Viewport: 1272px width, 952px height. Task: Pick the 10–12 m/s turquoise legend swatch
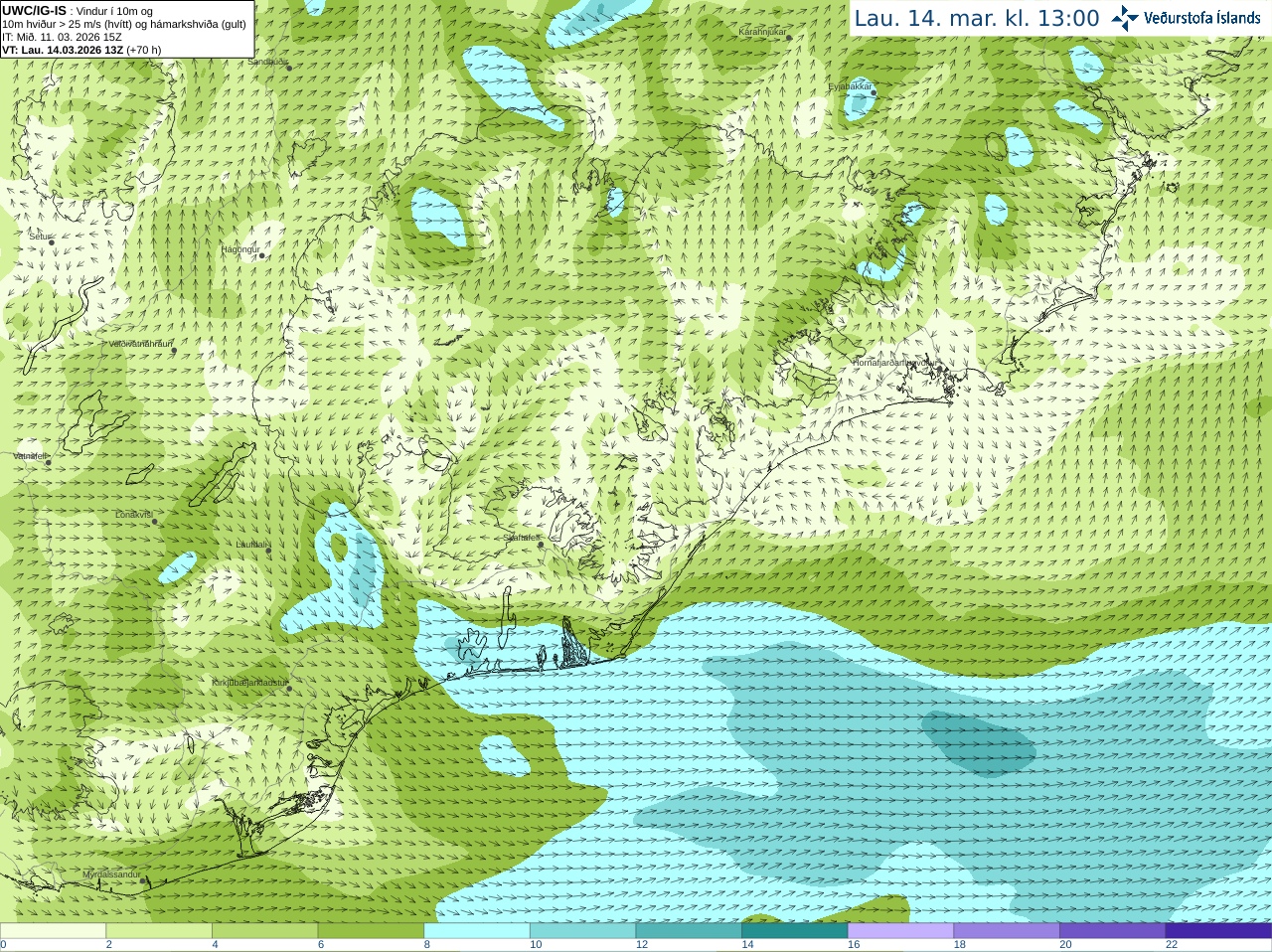click(583, 931)
